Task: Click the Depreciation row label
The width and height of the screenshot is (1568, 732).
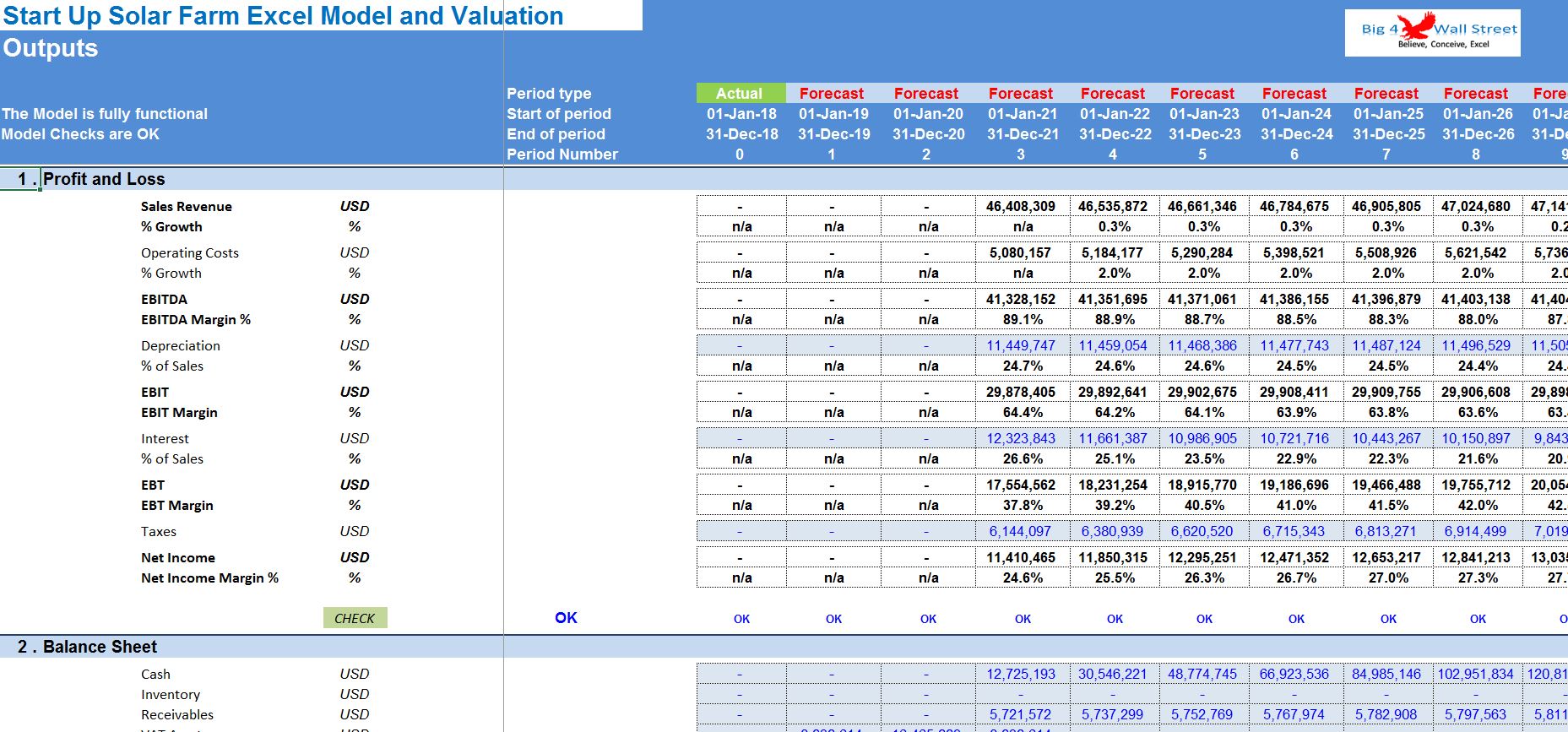Action: pyautogui.click(x=180, y=345)
